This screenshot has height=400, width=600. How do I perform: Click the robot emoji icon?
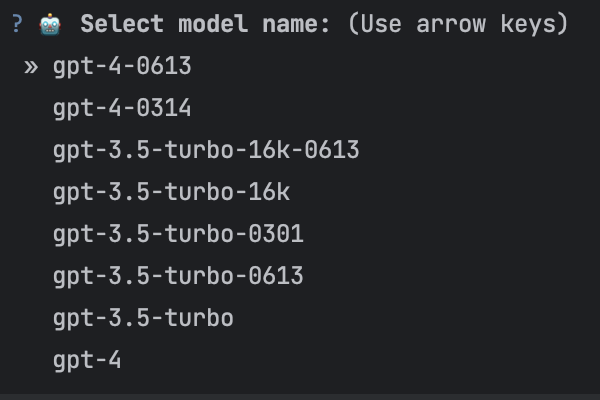pyautogui.click(x=50, y=24)
